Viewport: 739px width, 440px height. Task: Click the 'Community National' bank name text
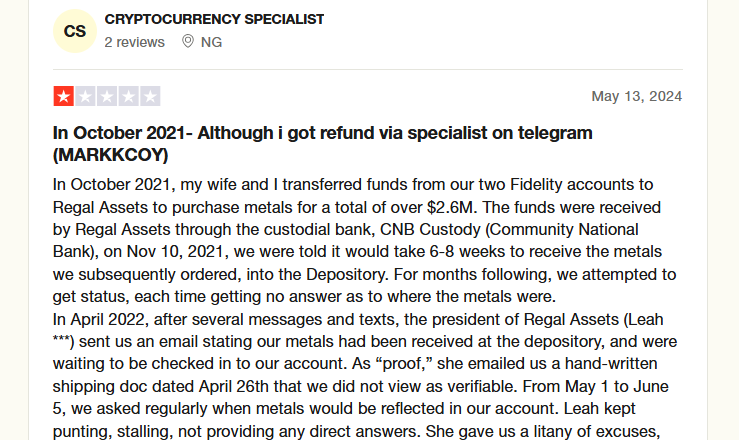[564, 229]
